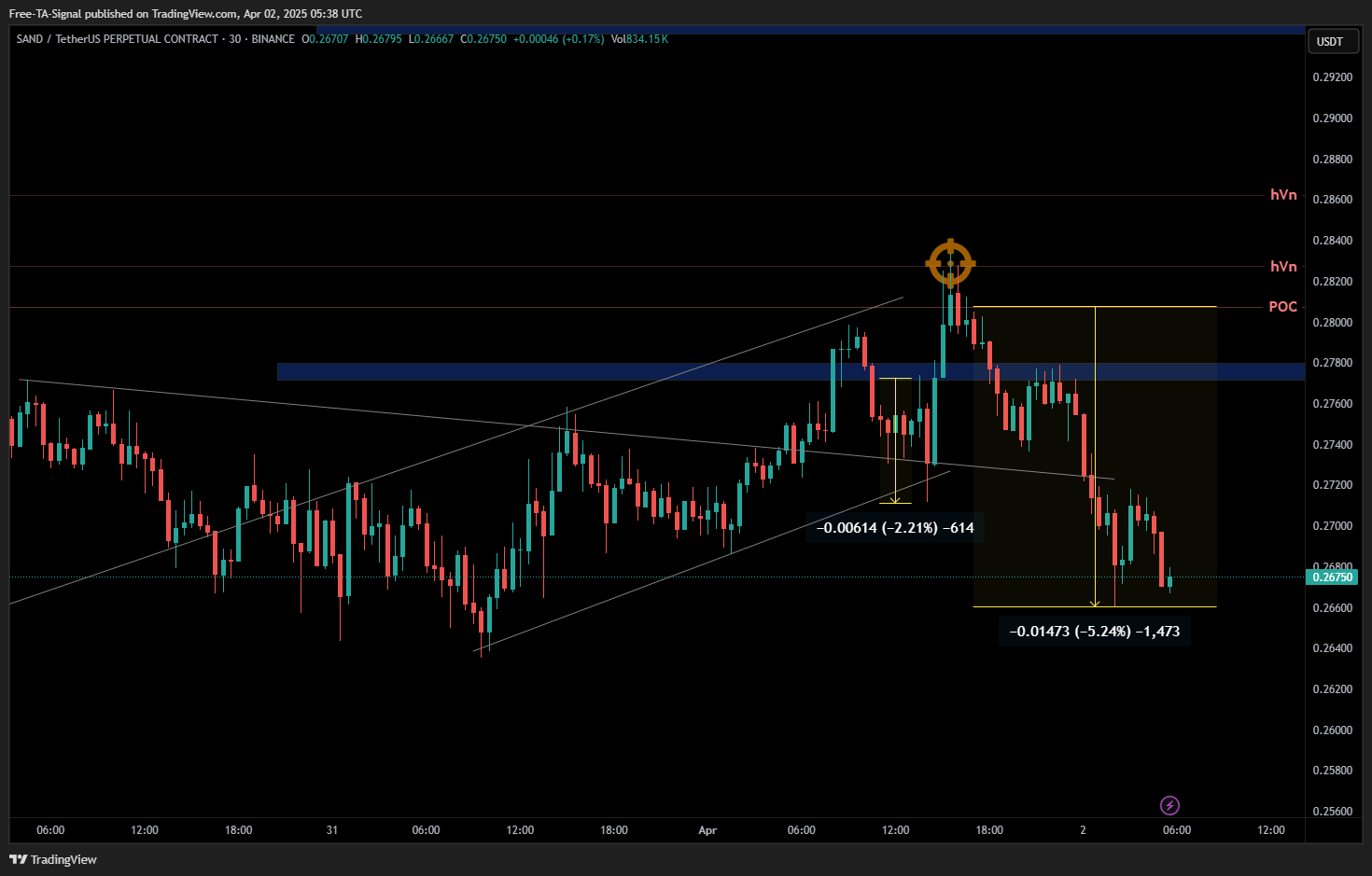1372x876 pixels.
Task: Click the 0.27400 price axis label
Action: point(1333,445)
